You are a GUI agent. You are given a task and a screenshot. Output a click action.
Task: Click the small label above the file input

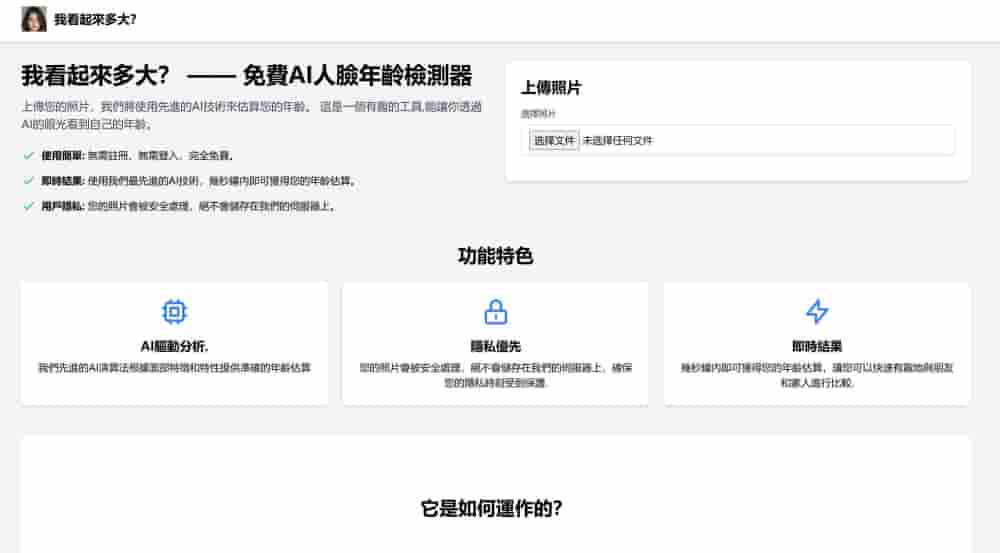(x=538, y=114)
